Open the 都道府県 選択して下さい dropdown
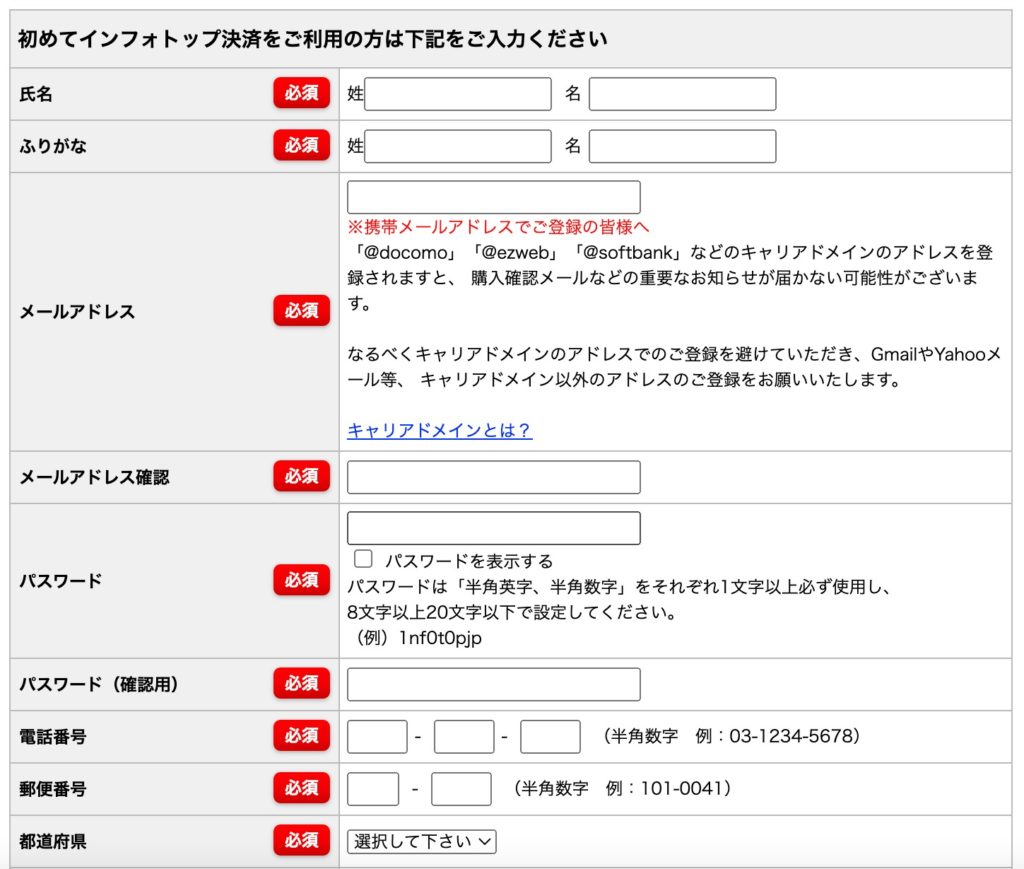 421,841
